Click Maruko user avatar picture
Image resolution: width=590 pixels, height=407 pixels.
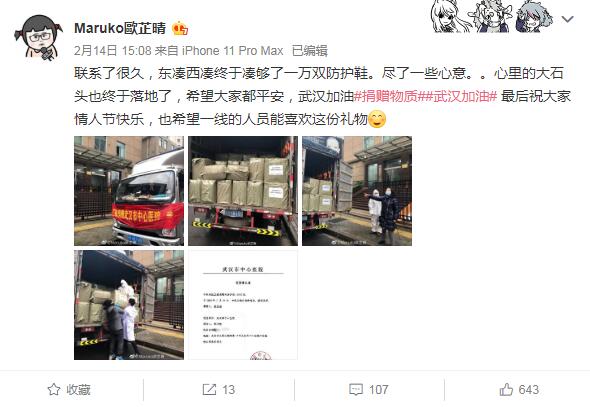[38, 38]
